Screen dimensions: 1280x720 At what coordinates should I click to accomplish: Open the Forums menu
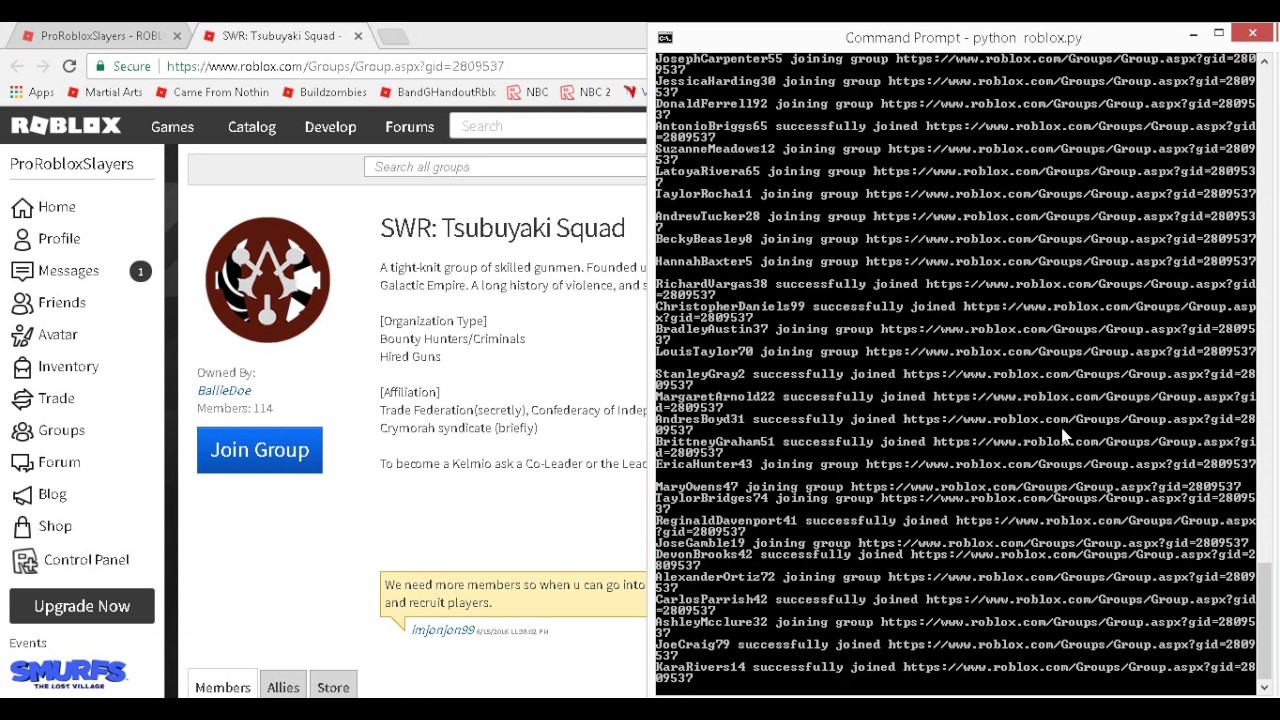[410, 127]
